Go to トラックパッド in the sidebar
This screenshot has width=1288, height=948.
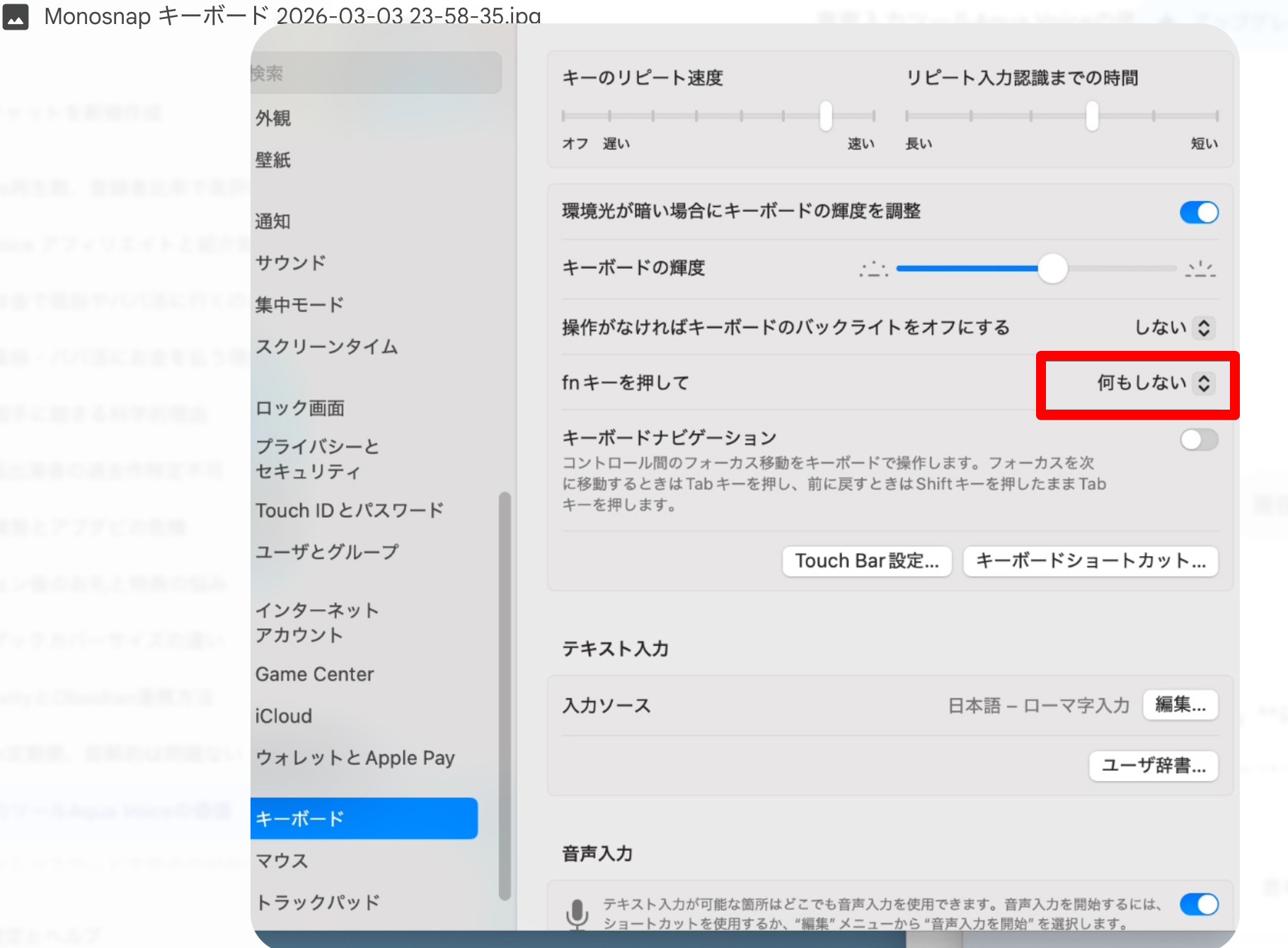[x=318, y=903]
